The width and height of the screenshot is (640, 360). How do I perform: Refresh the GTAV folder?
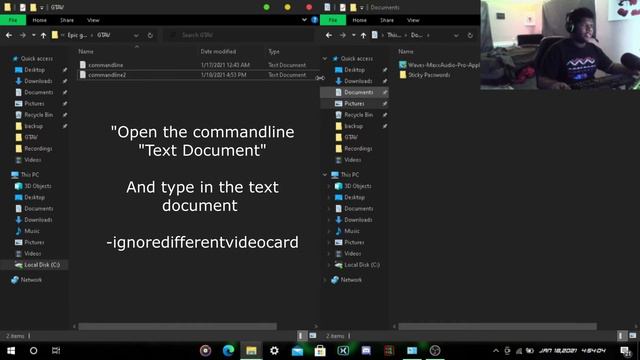tap(150, 36)
